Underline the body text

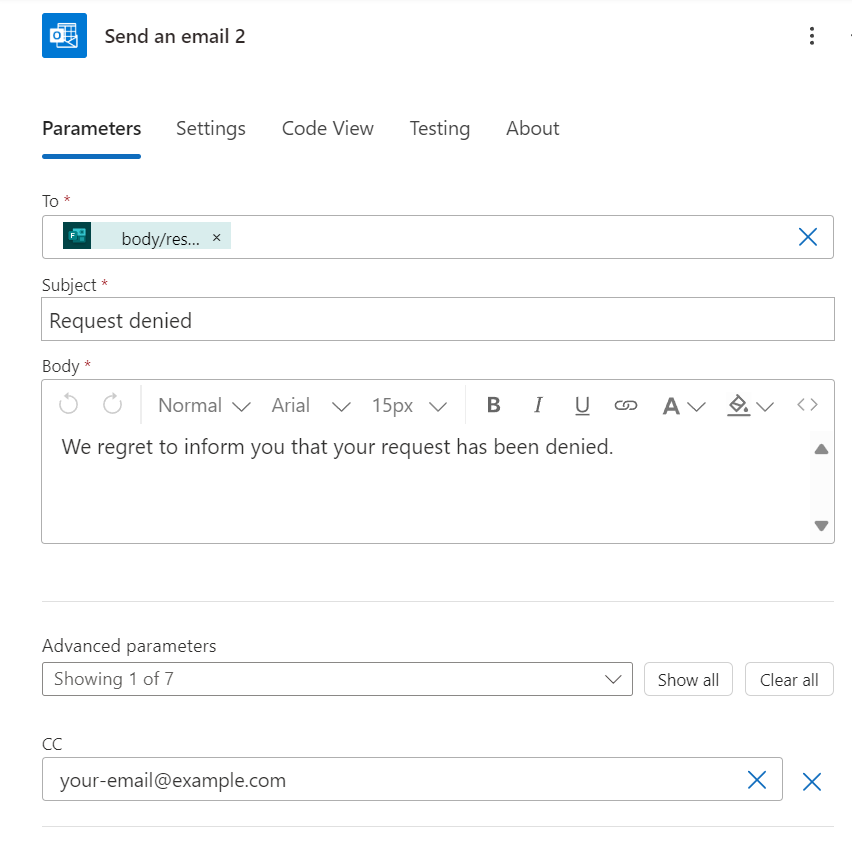coord(581,404)
